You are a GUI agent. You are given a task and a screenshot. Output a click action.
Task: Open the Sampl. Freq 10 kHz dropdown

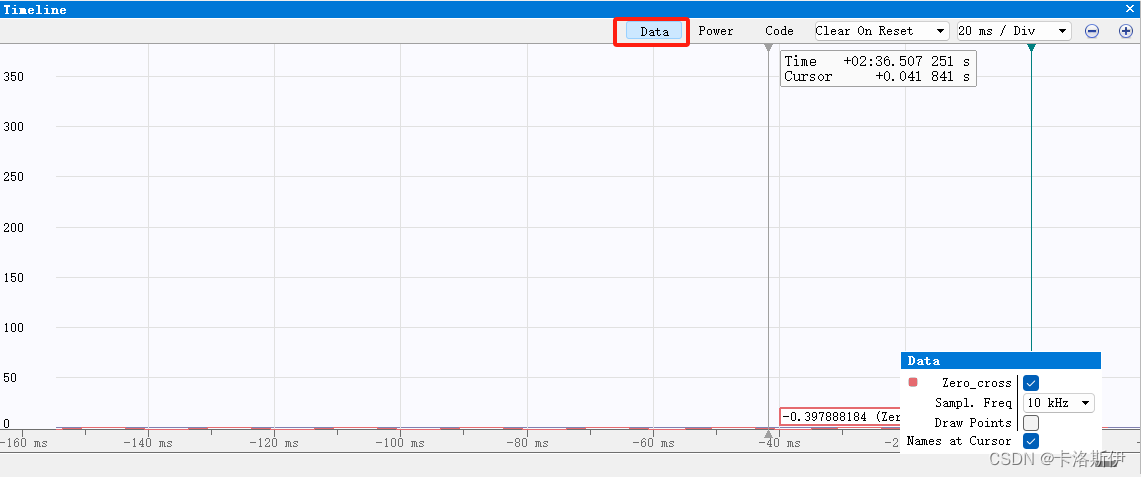(x=1059, y=403)
